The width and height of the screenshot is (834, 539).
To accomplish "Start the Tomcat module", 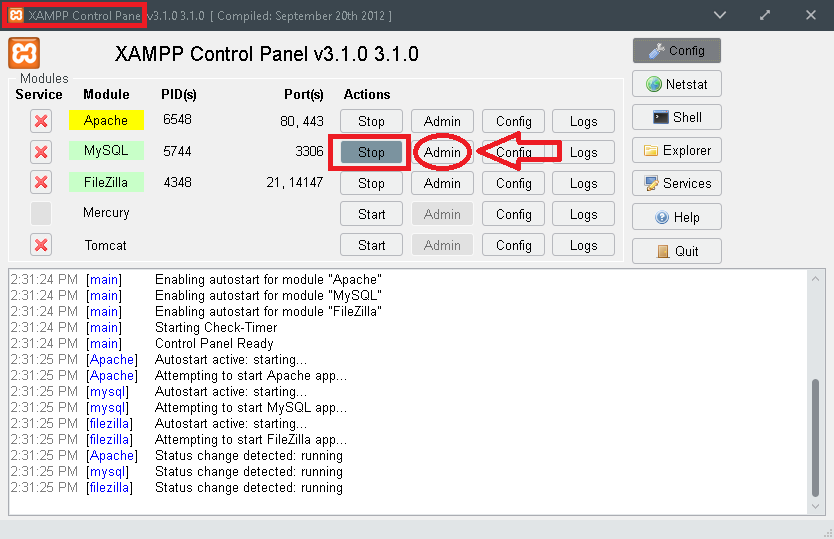I will (x=371, y=245).
